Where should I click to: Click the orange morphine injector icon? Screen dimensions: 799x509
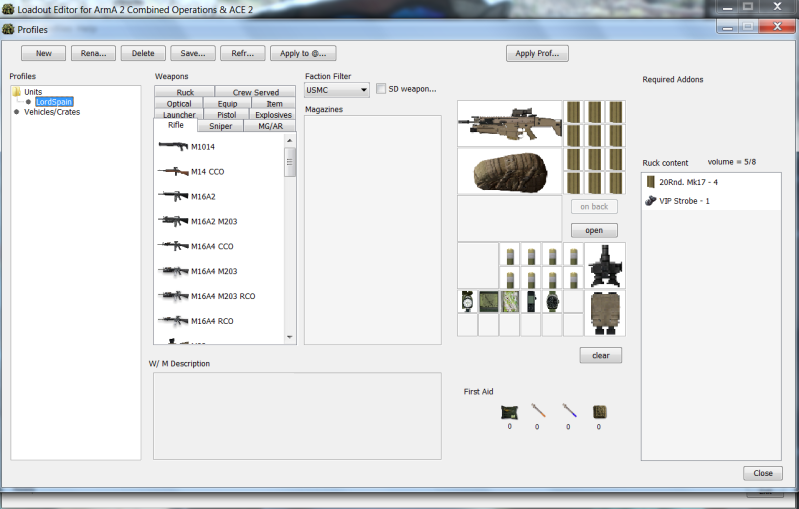(x=538, y=410)
